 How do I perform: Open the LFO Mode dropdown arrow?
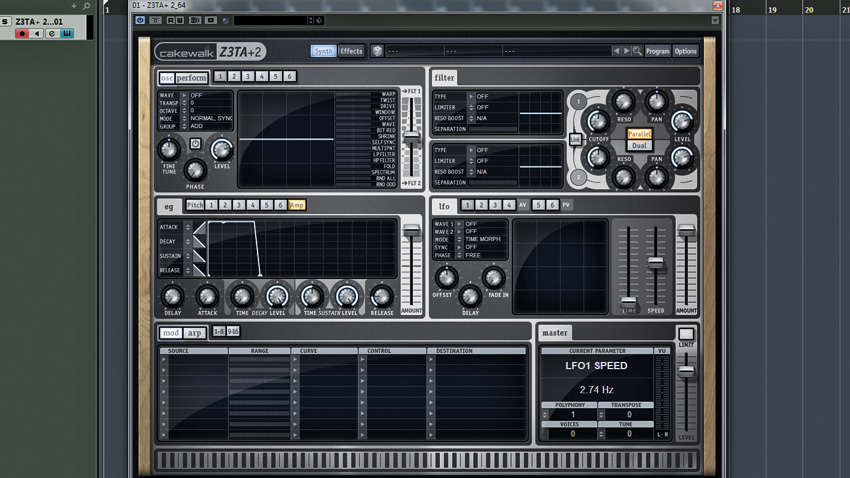pyautogui.click(x=459, y=239)
